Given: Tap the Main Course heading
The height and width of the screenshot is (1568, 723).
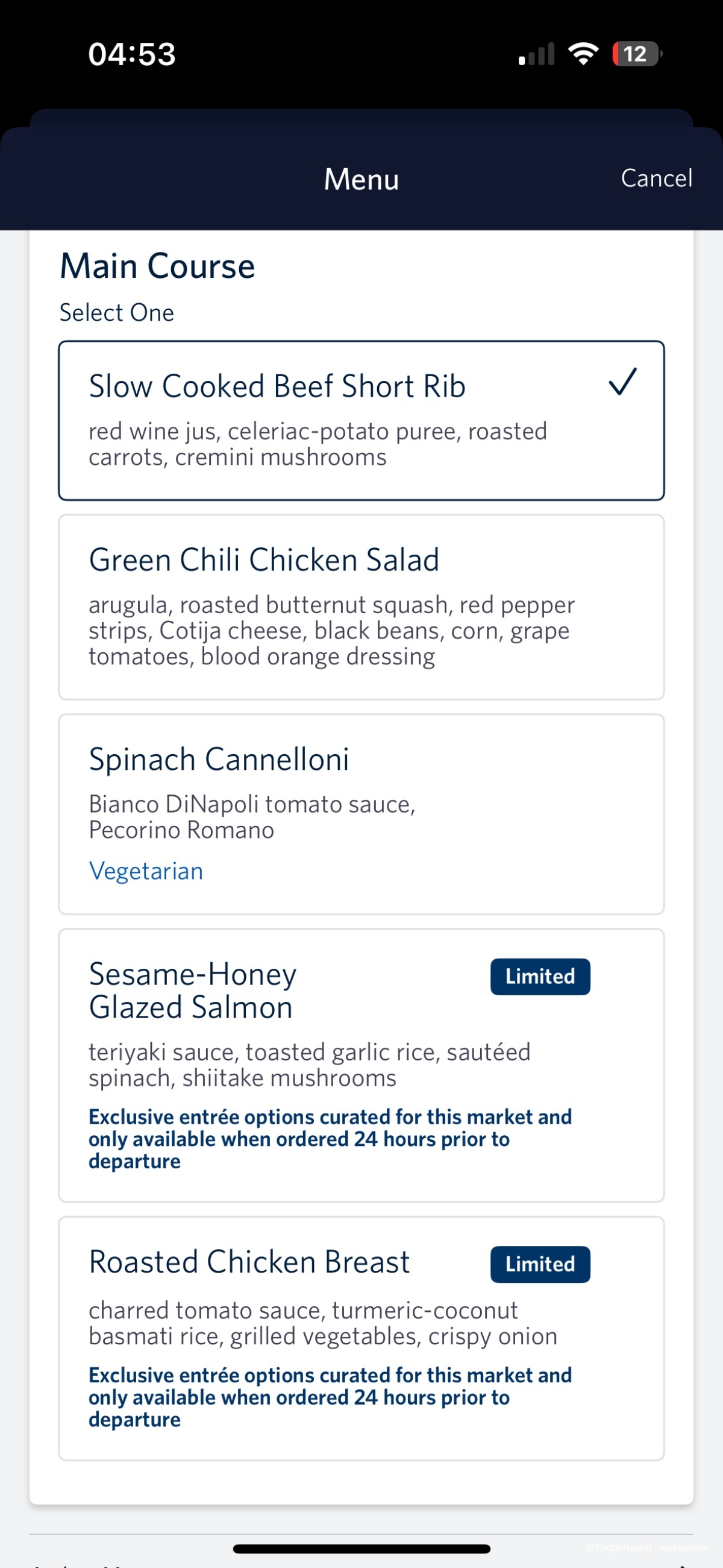Looking at the screenshot, I should tap(157, 266).
